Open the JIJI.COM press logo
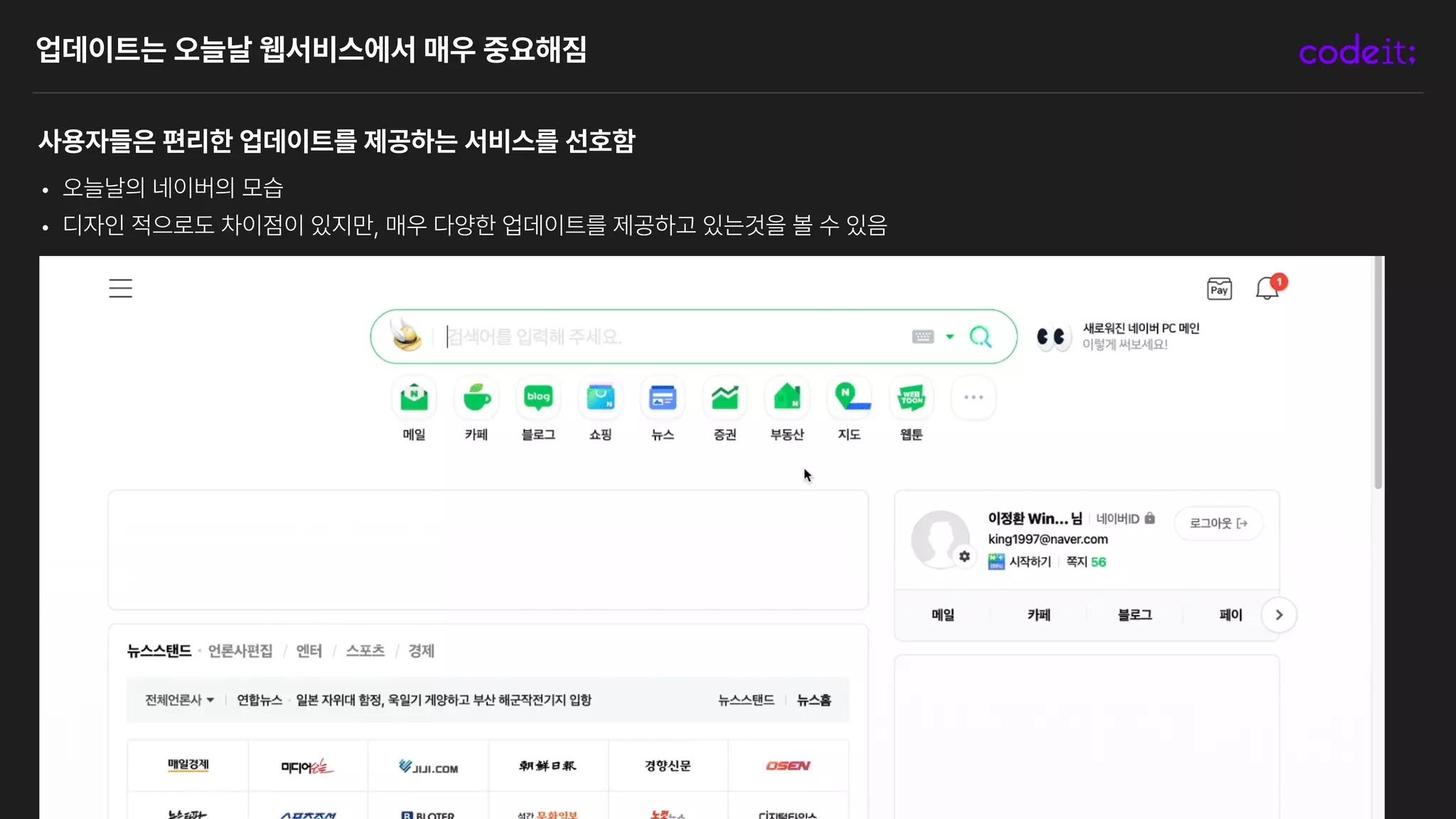 point(428,766)
